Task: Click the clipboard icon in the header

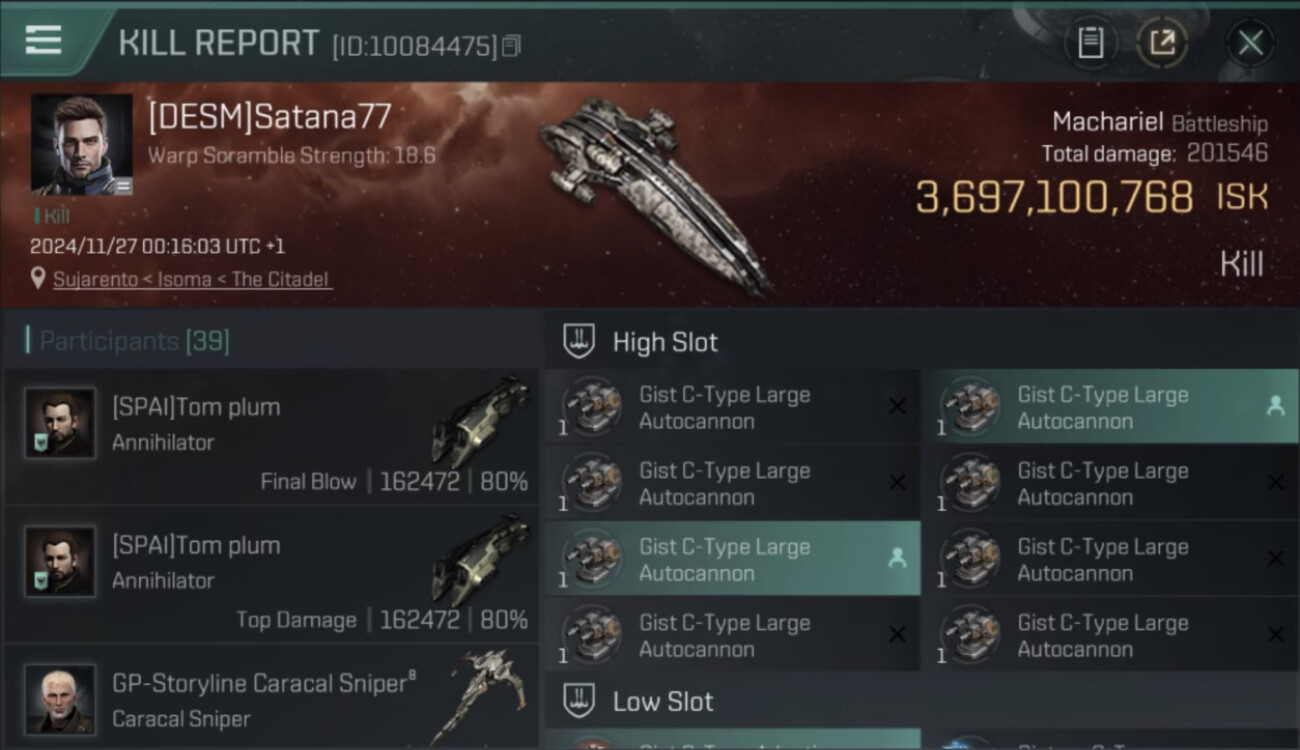Action: [x=1090, y=43]
